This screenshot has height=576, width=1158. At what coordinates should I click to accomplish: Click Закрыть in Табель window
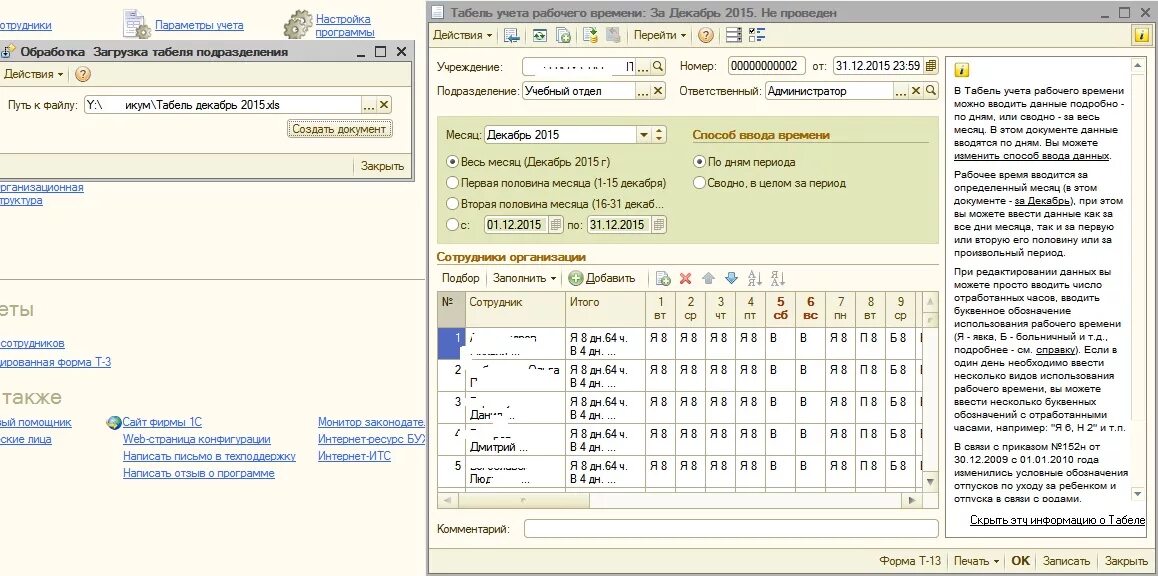click(x=1126, y=560)
